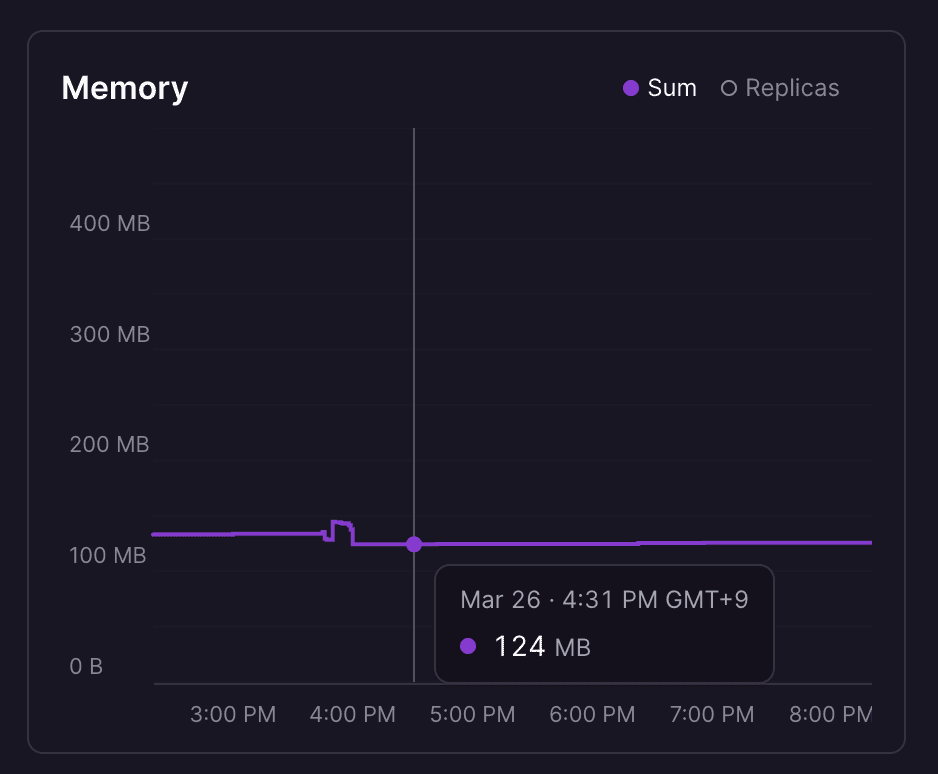Select the Sum legend label
The image size is (938, 774).
672,88
